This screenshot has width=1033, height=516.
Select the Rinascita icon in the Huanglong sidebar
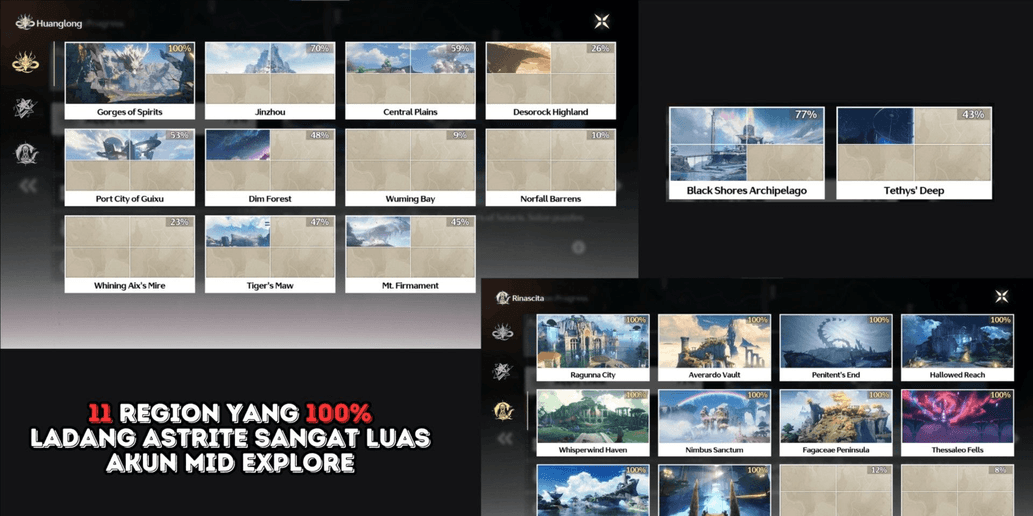[x=26, y=153]
